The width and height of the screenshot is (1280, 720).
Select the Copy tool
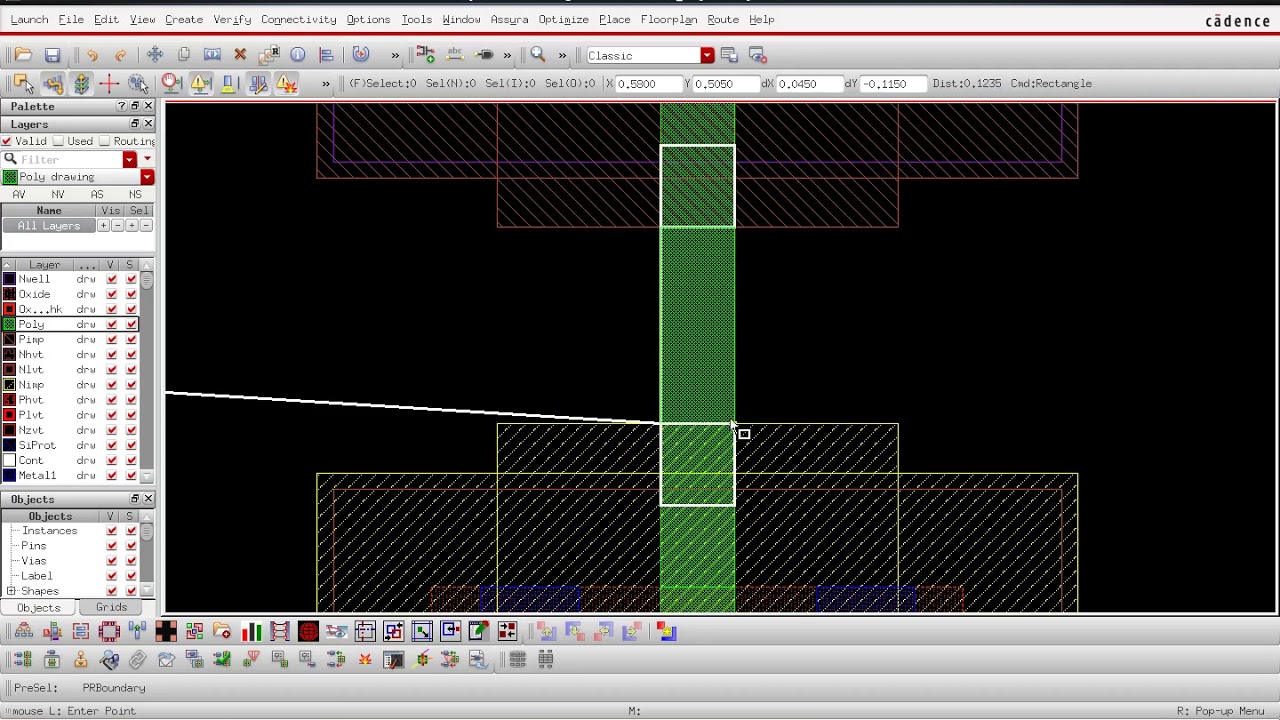pos(183,55)
